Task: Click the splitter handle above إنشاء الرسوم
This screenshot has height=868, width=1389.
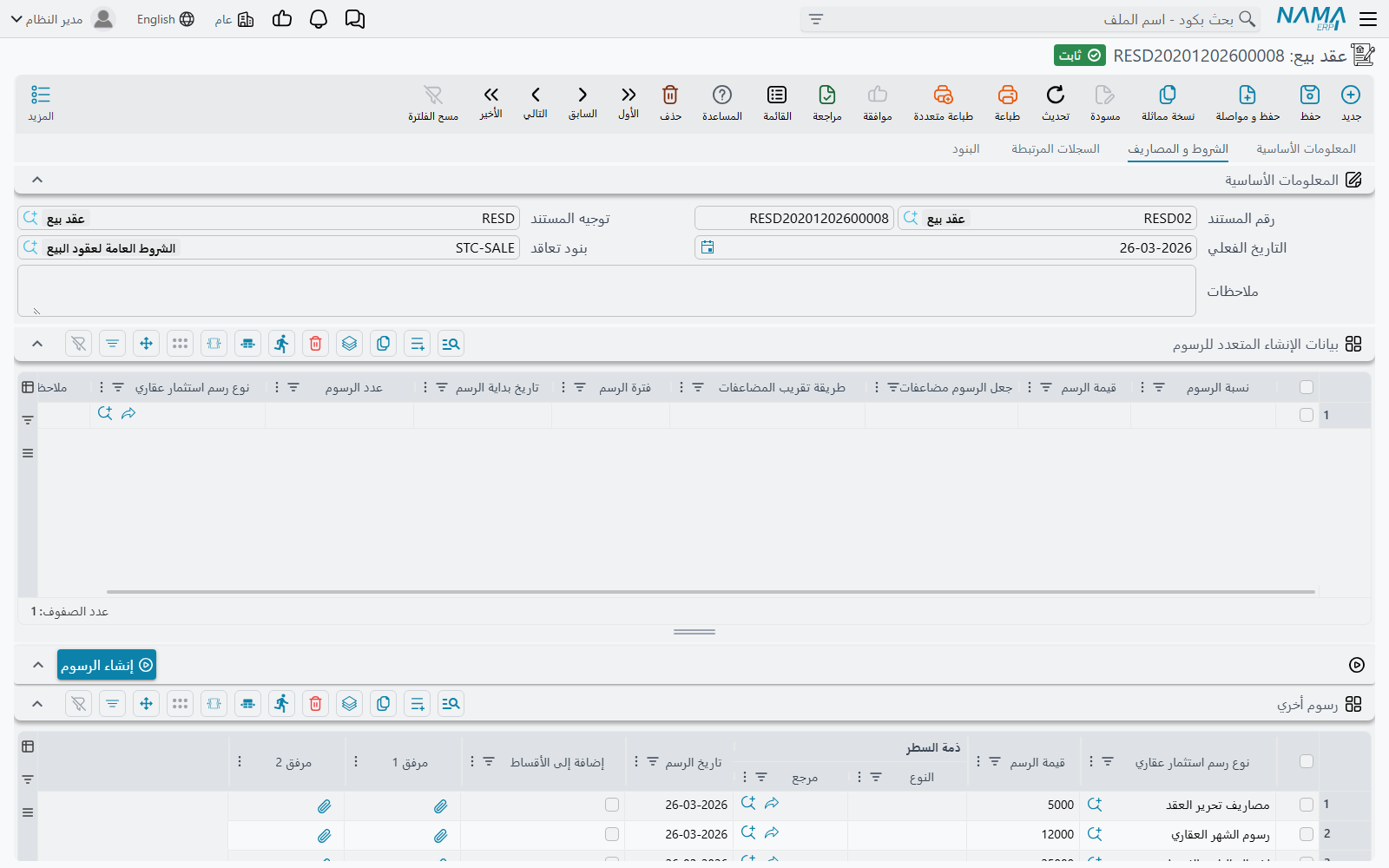Action: (694, 632)
